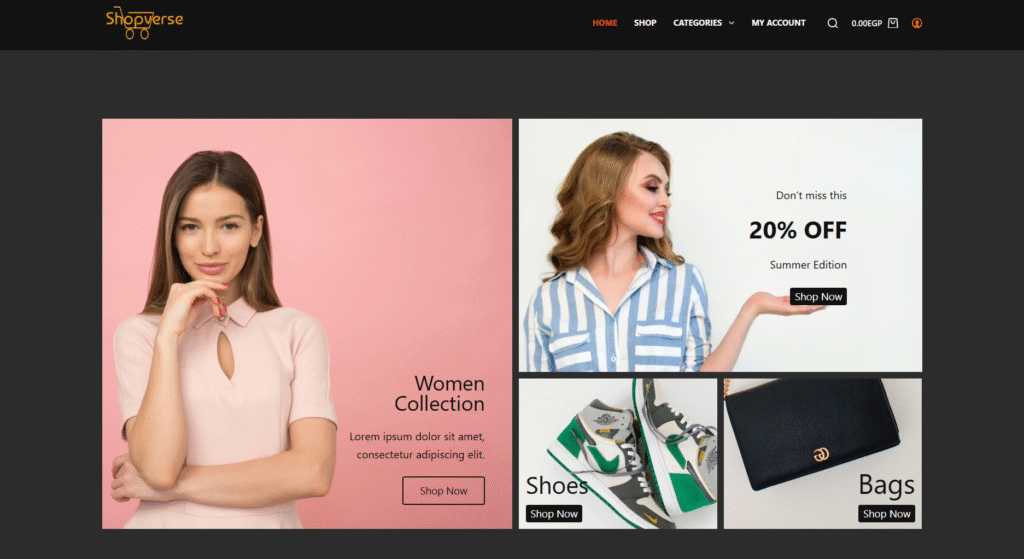Select the 20% OFF heading text
This screenshot has height=559, width=1024.
pyautogui.click(x=797, y=230)
